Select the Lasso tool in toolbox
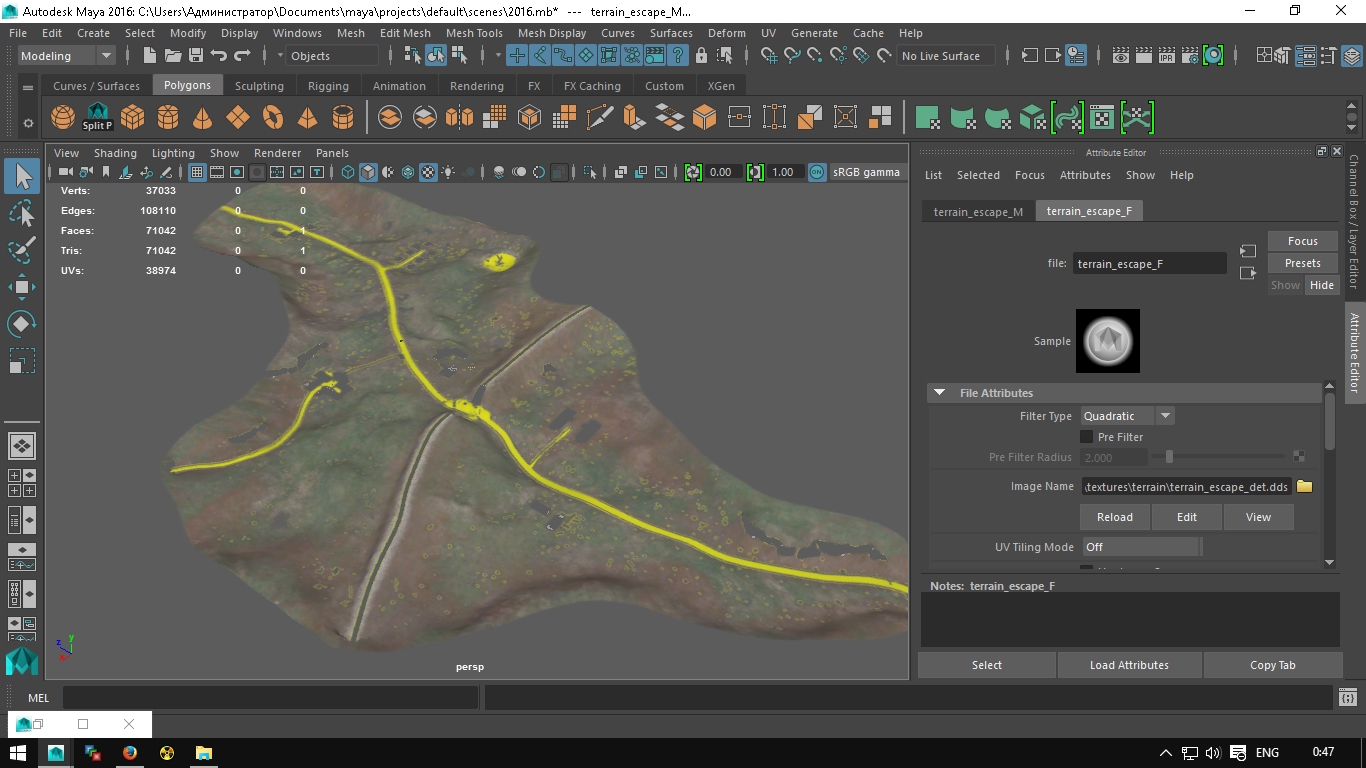Viewport: 1366px width, 768px height. coord(22,213)
